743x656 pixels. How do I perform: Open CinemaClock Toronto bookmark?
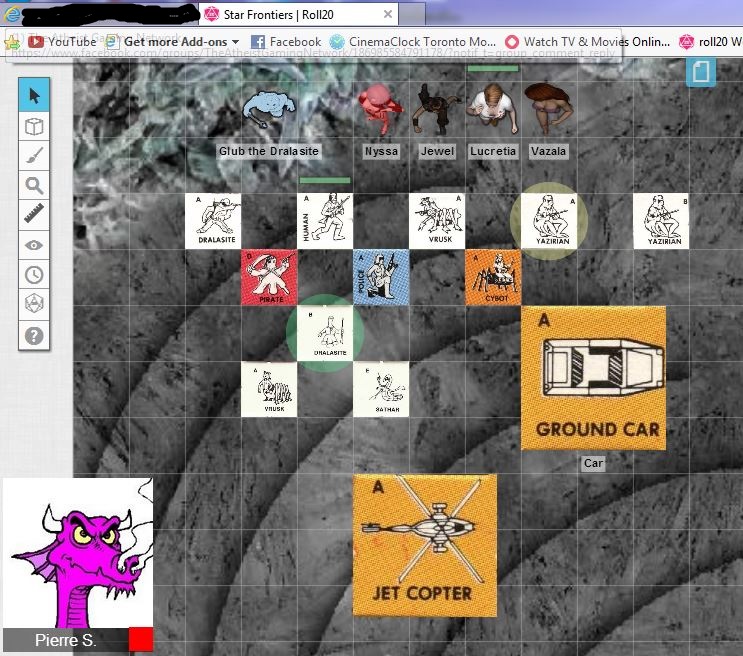click(410, 42)
